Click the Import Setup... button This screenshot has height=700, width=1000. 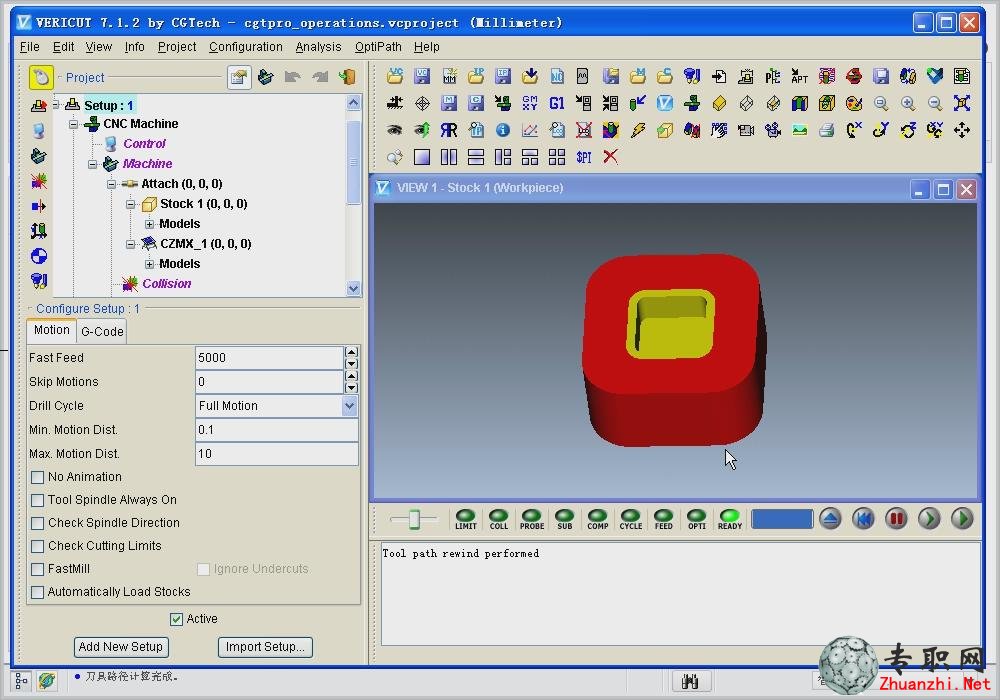coord(265,646)
